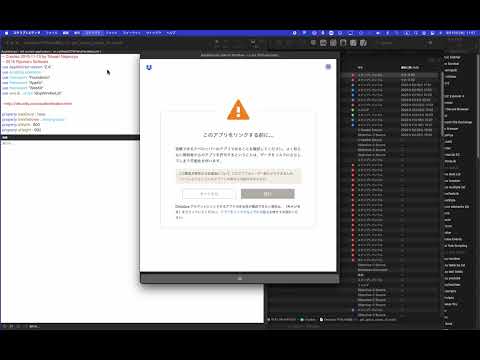Click the Cancel button in the Dropbox link dialog

point(209,194)
